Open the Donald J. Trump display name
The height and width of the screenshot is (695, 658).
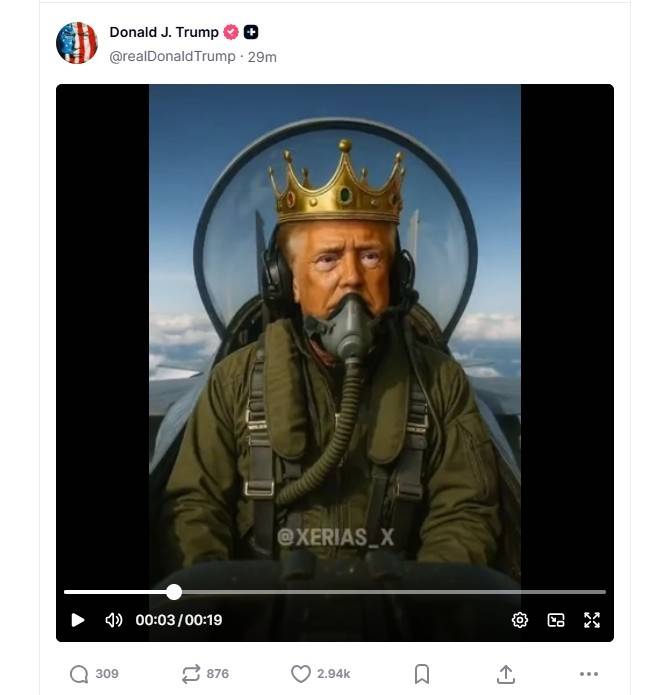pos(164,32)
